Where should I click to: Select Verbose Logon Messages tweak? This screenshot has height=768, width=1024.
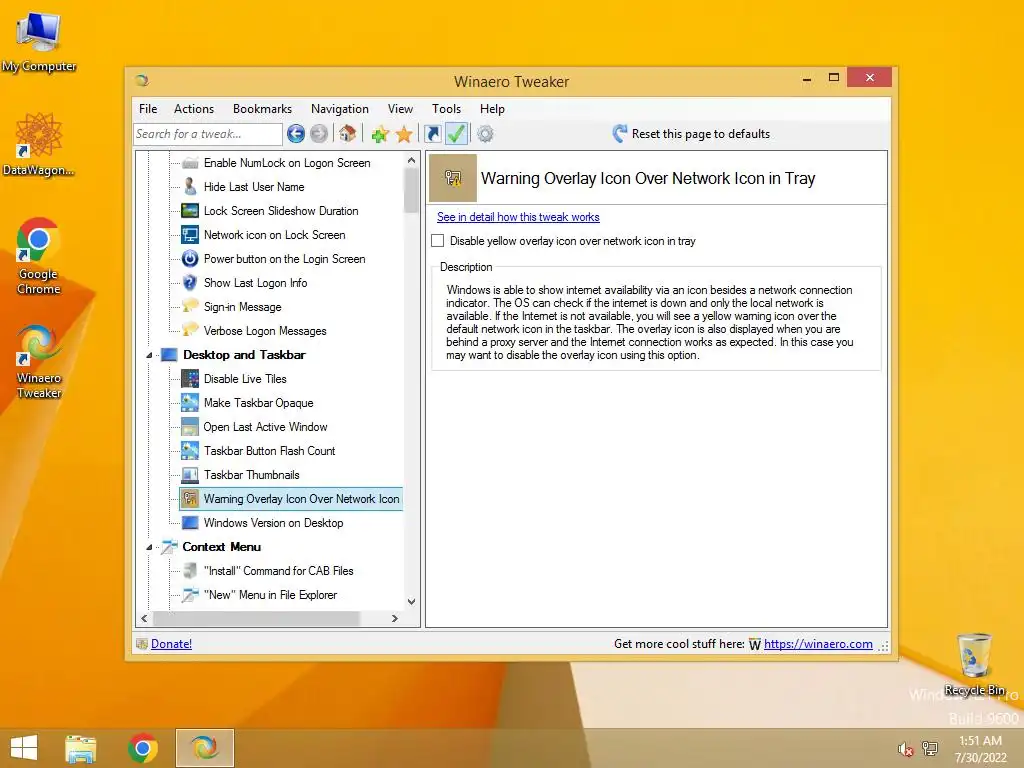(x=264, y=331)
